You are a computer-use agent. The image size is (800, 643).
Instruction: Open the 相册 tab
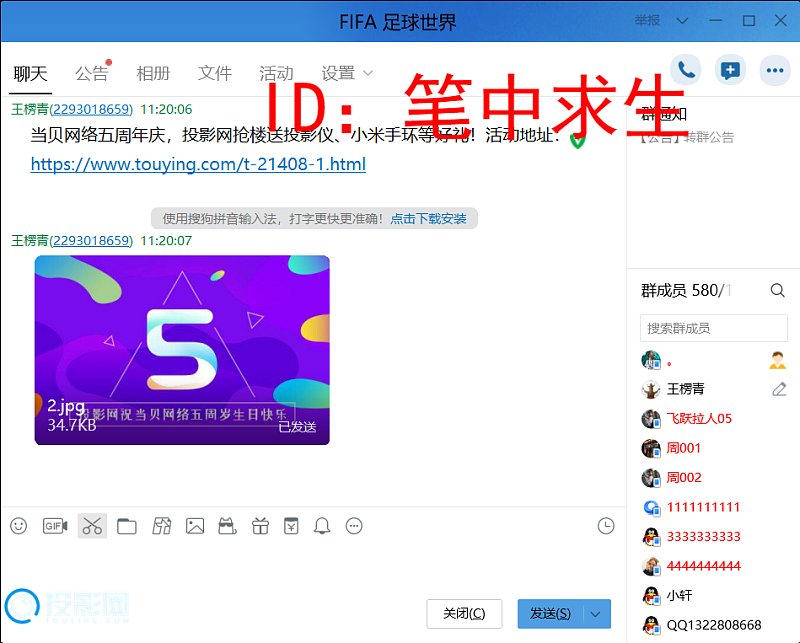click(153, 73)
